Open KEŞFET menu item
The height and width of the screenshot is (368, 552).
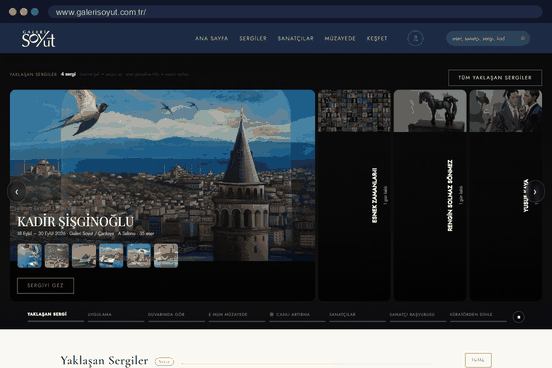tap(377, 38)
